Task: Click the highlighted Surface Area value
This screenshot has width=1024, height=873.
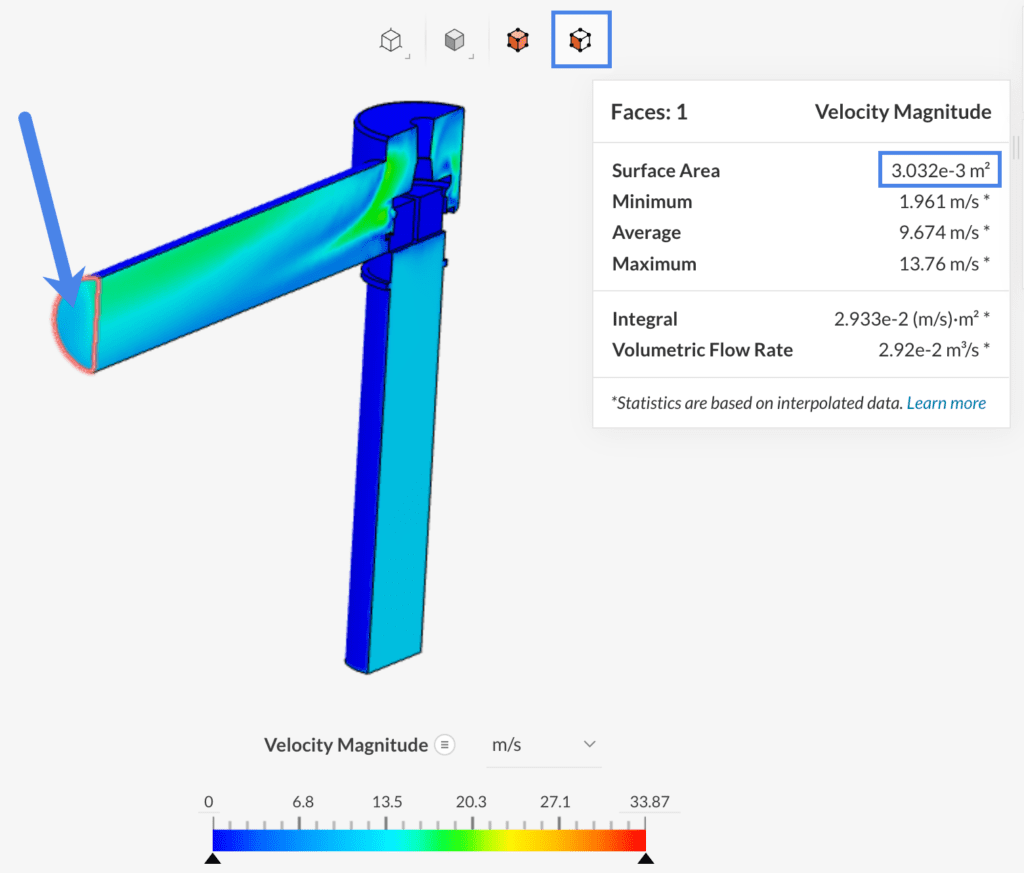Action: 938,170
